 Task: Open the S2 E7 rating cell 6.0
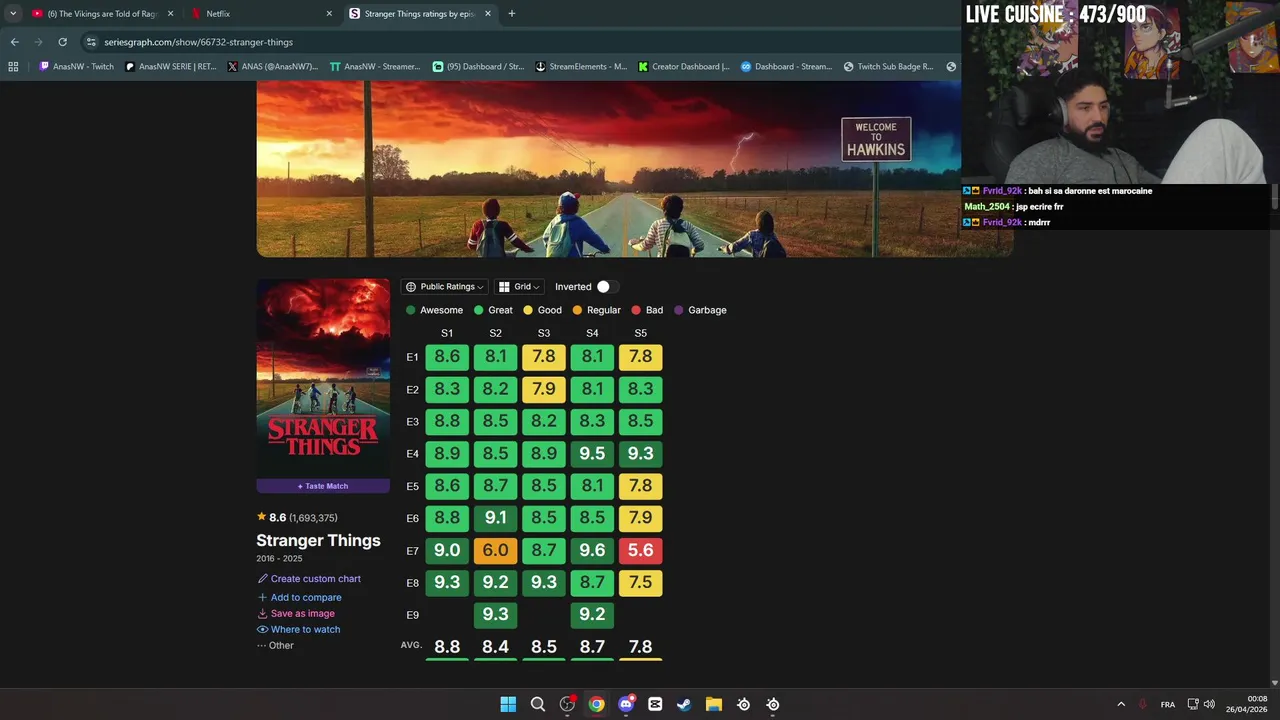495,550
